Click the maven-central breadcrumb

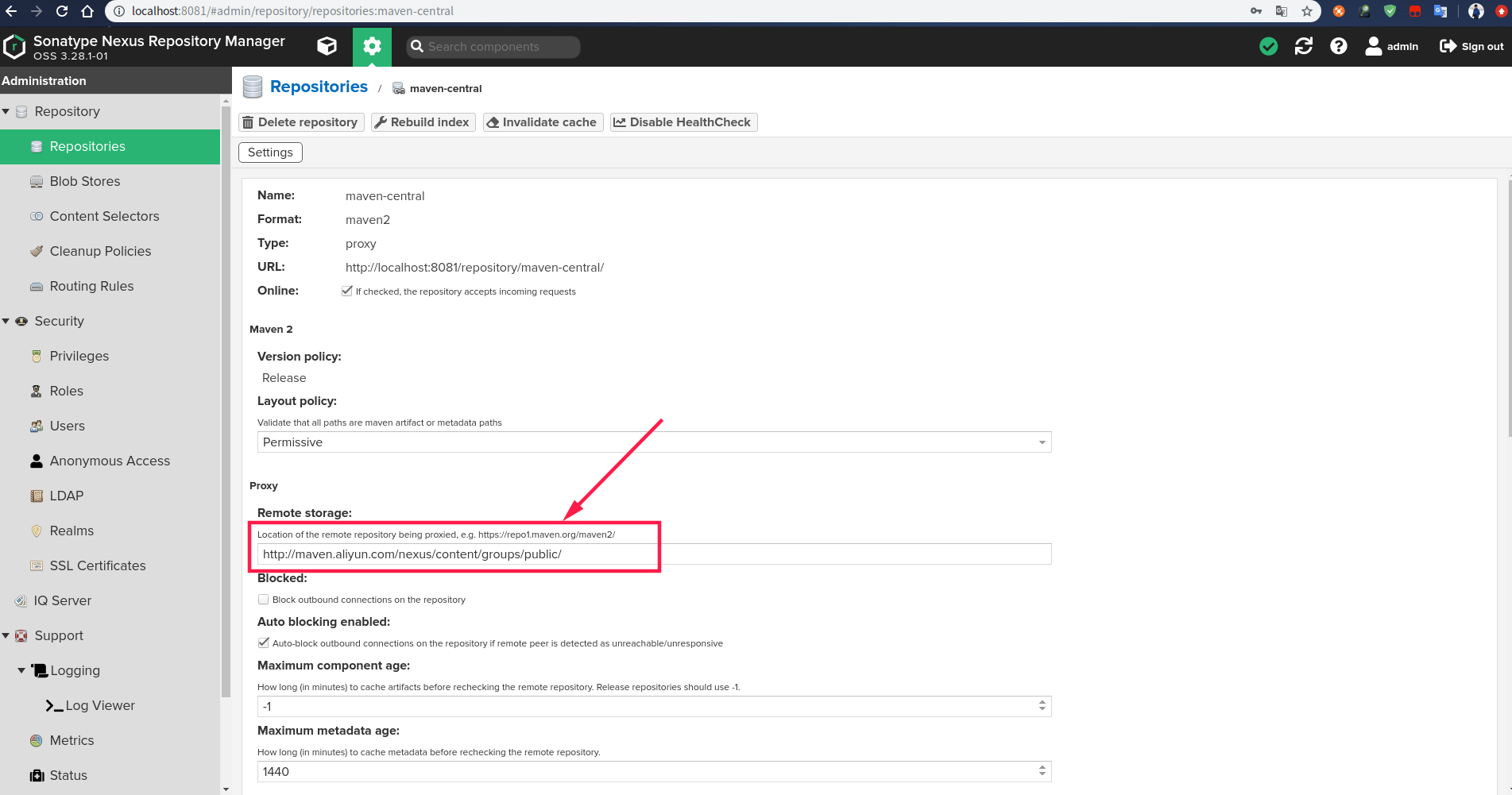(x=445, y=88)
